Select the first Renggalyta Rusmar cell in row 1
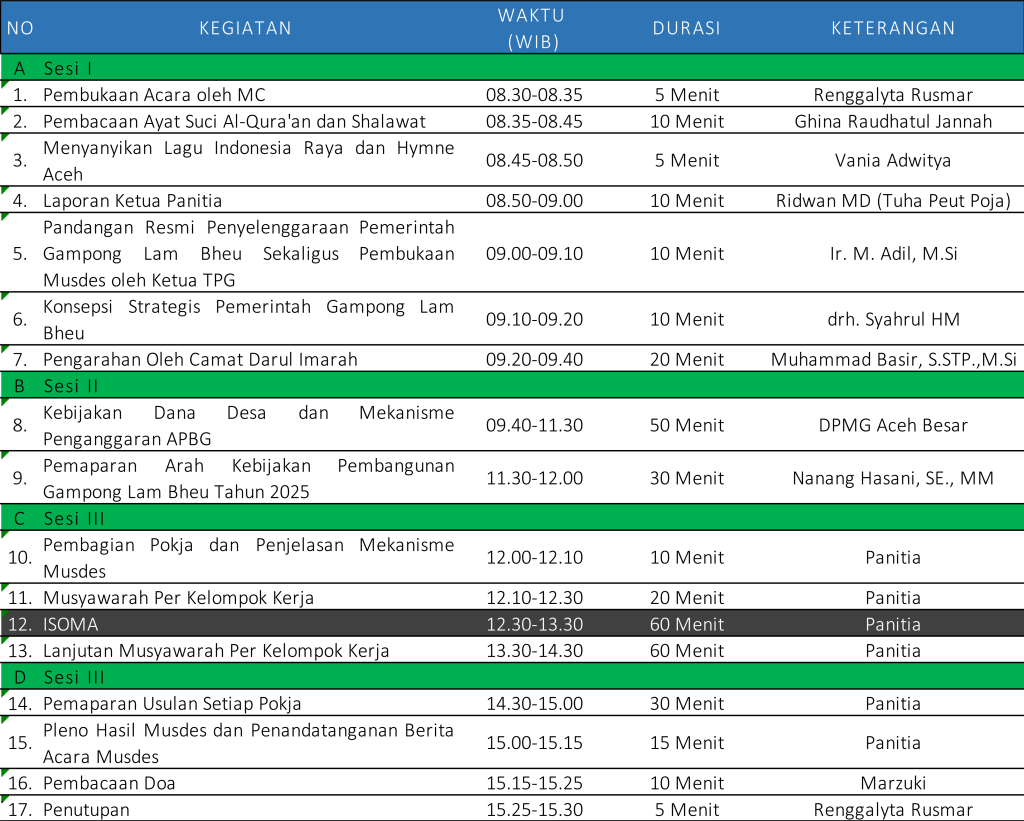 click(x=893, y=95)
